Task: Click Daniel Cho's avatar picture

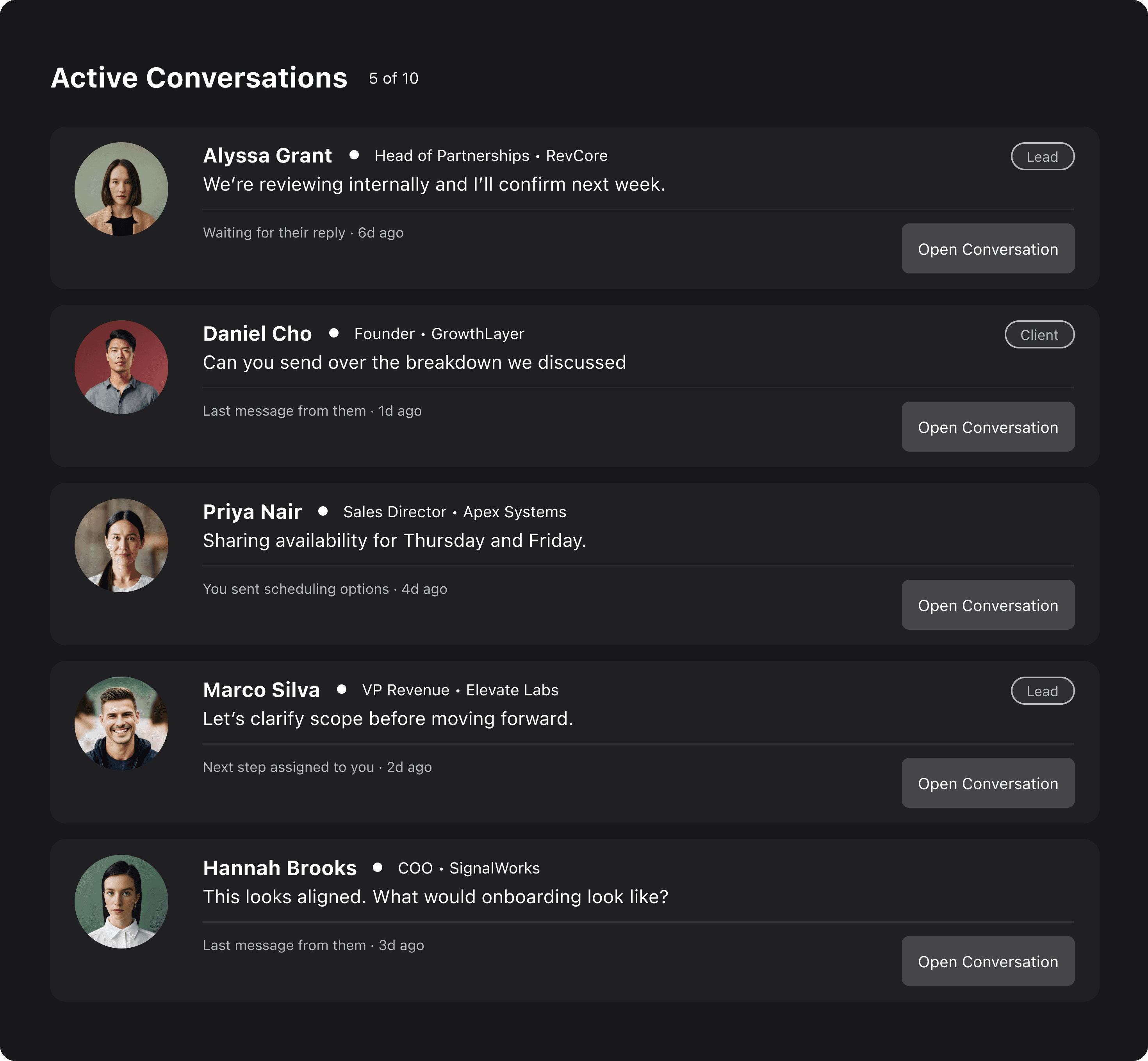Action: point(121,367)
